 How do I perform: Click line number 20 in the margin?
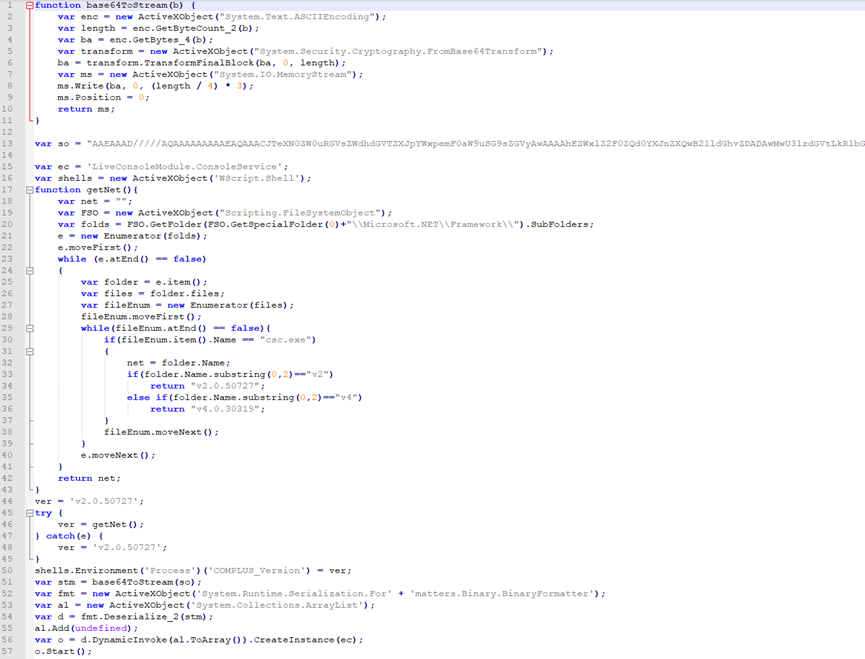[x=7, y=224]
